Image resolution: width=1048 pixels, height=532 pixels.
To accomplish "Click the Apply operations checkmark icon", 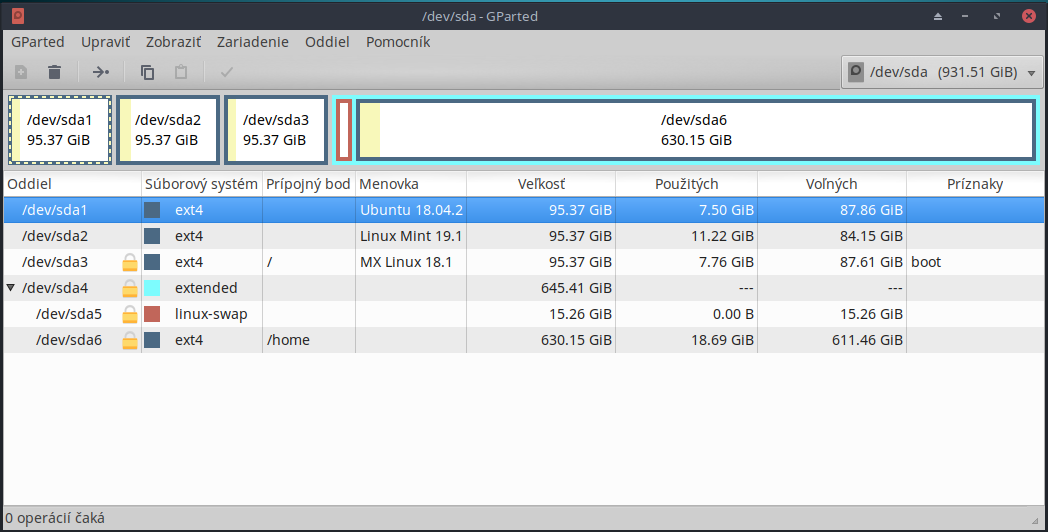I will pyautogui.click(x=227, y=72).
